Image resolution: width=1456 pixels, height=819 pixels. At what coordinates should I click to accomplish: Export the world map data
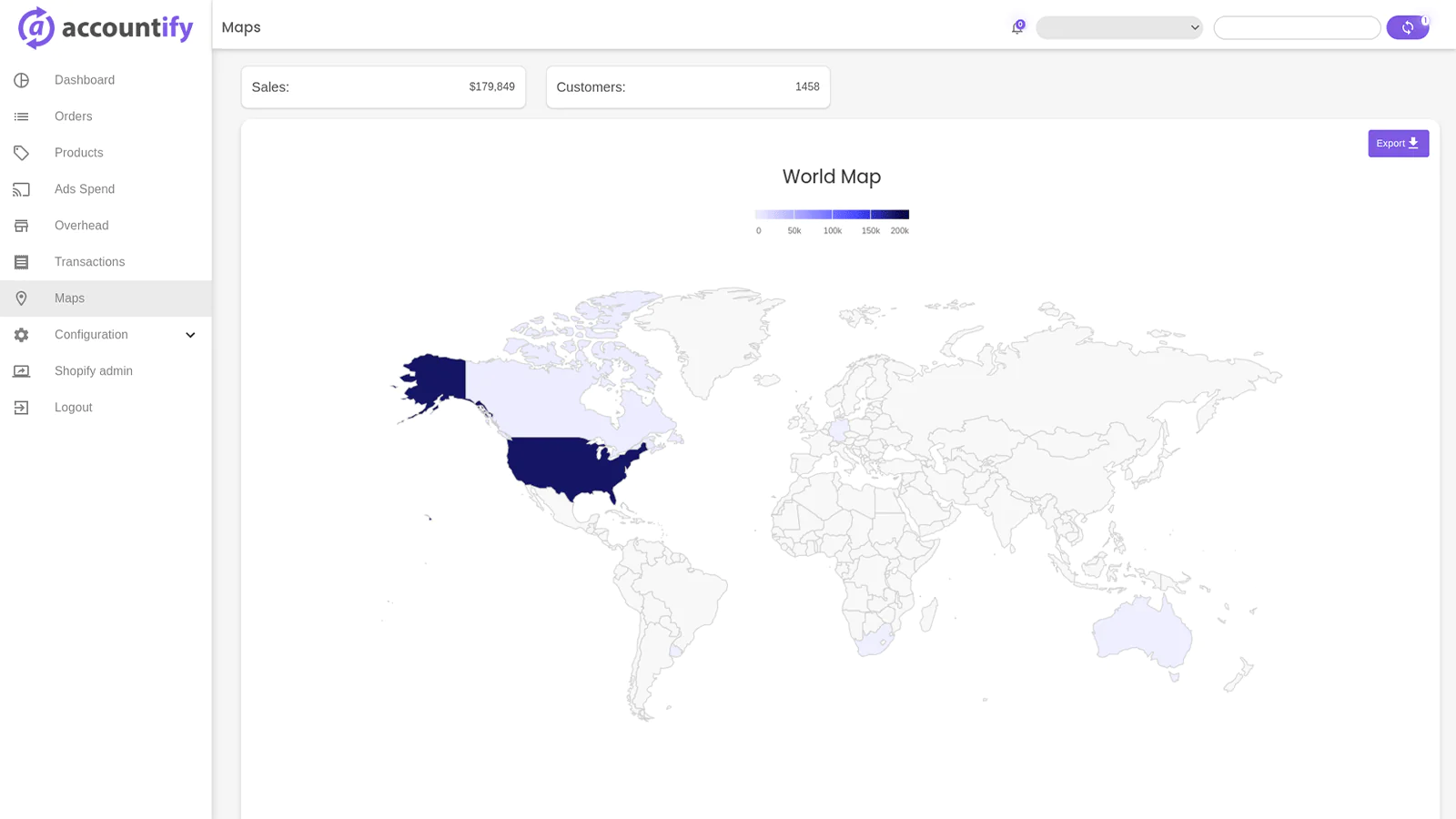click(x=1399, y=143)
